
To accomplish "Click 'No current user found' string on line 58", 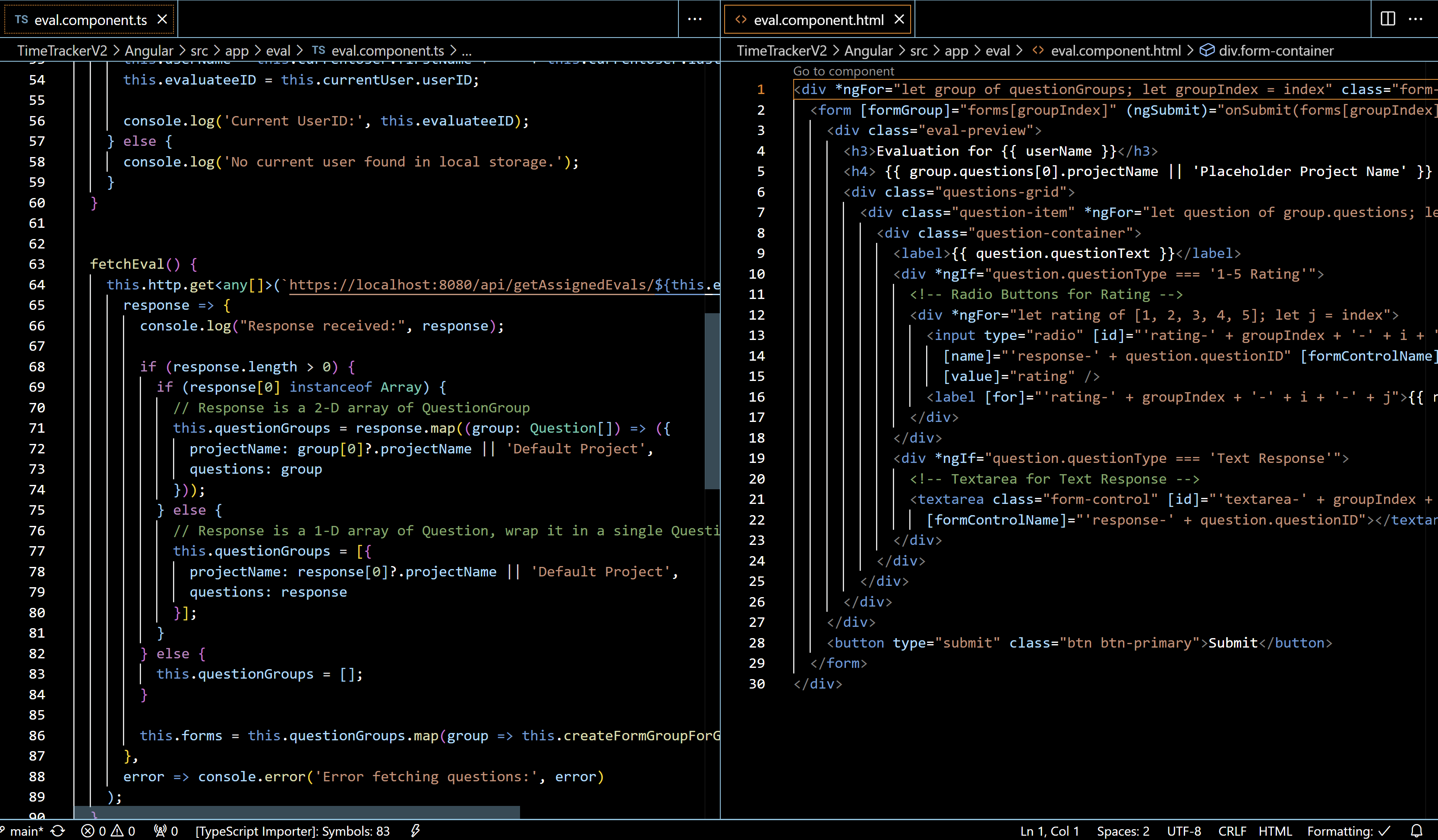I will [393, 162].
